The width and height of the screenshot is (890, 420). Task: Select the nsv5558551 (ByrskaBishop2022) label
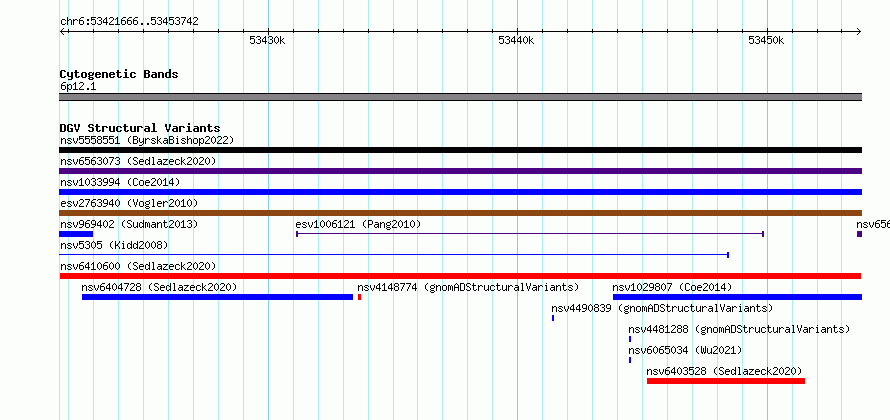(x=147, y=140)
